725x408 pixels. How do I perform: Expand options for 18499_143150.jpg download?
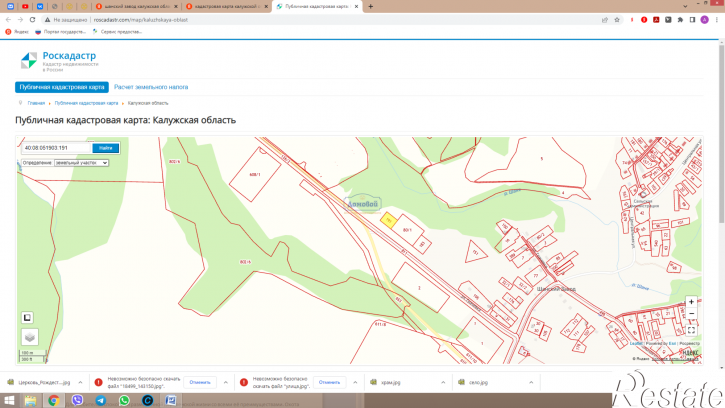point(226,383)
